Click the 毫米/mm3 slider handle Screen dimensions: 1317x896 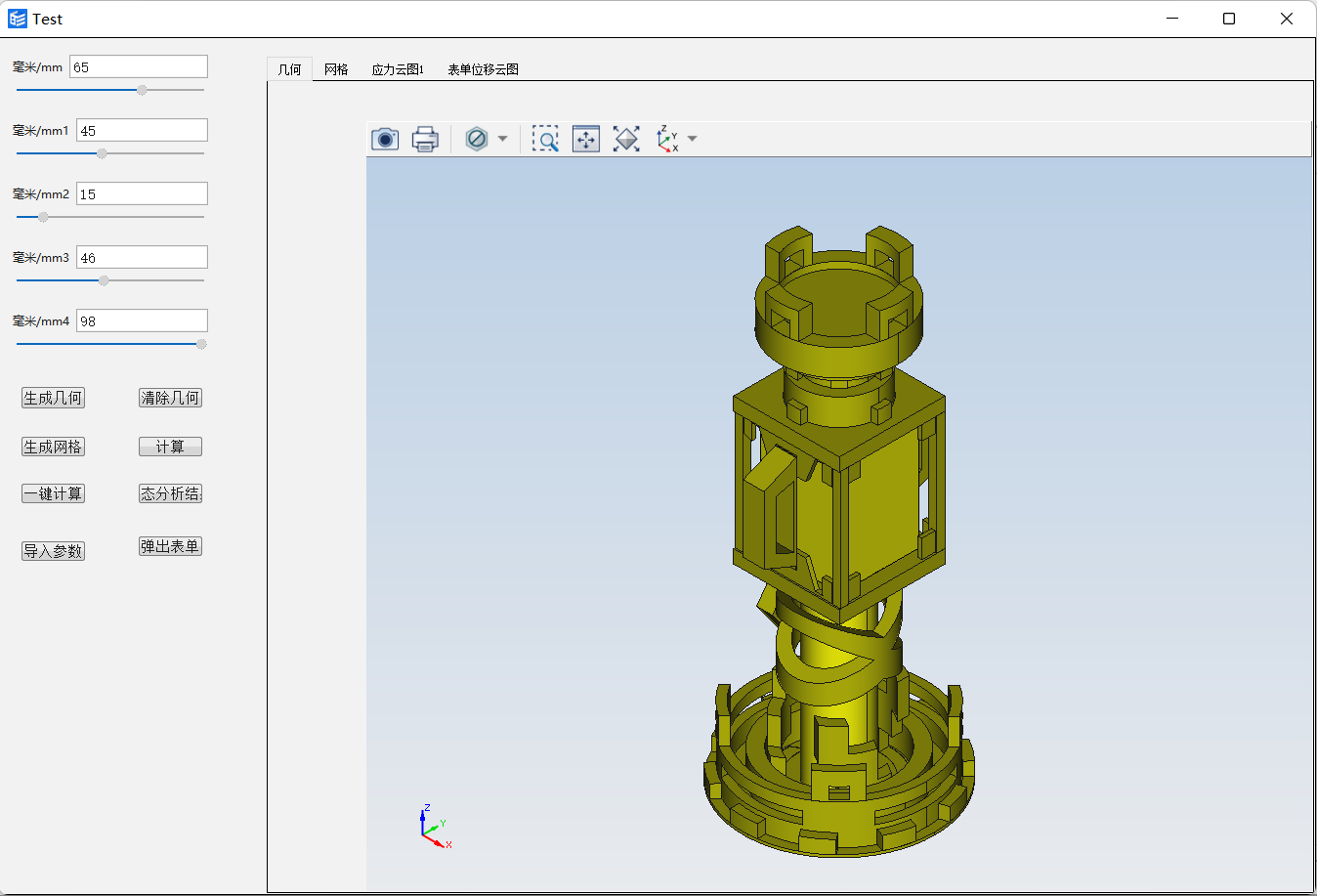[104, 280]
